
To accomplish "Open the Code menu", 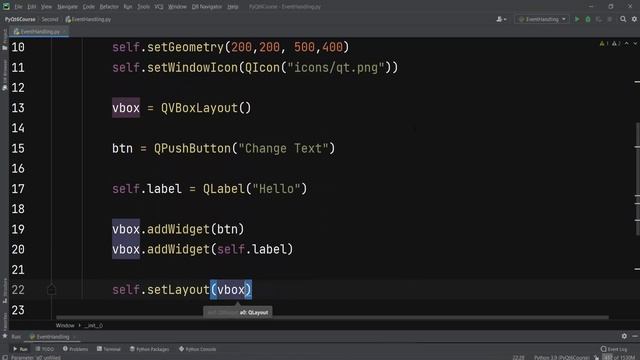I will (89, 7).
